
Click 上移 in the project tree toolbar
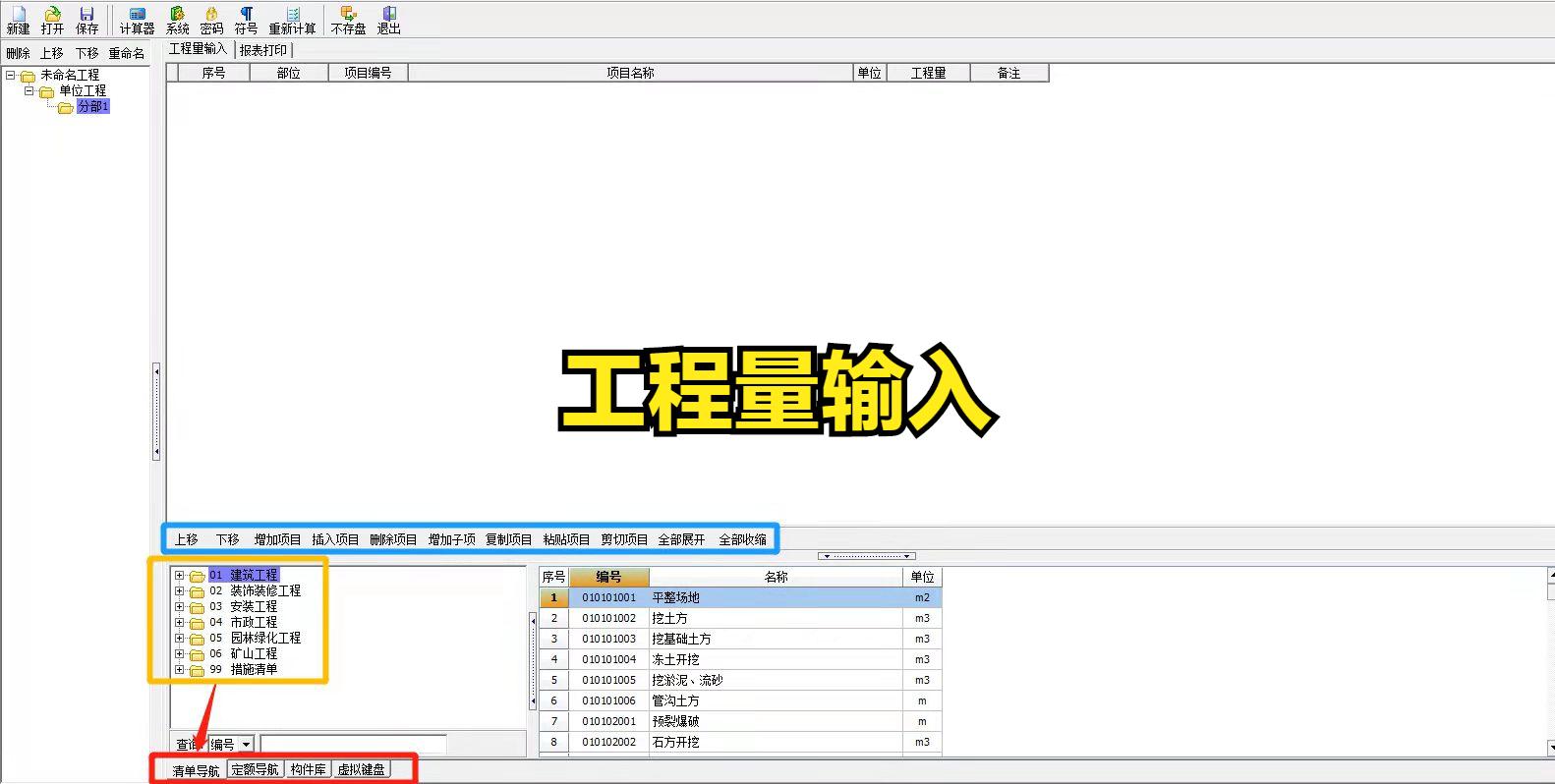coord(52,53)
